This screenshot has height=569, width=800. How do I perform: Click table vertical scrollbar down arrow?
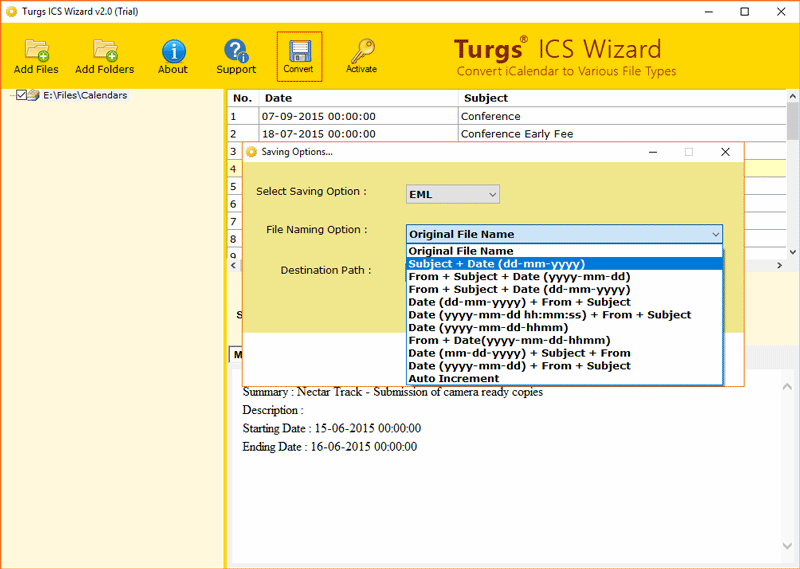click(x=792, y=252)
